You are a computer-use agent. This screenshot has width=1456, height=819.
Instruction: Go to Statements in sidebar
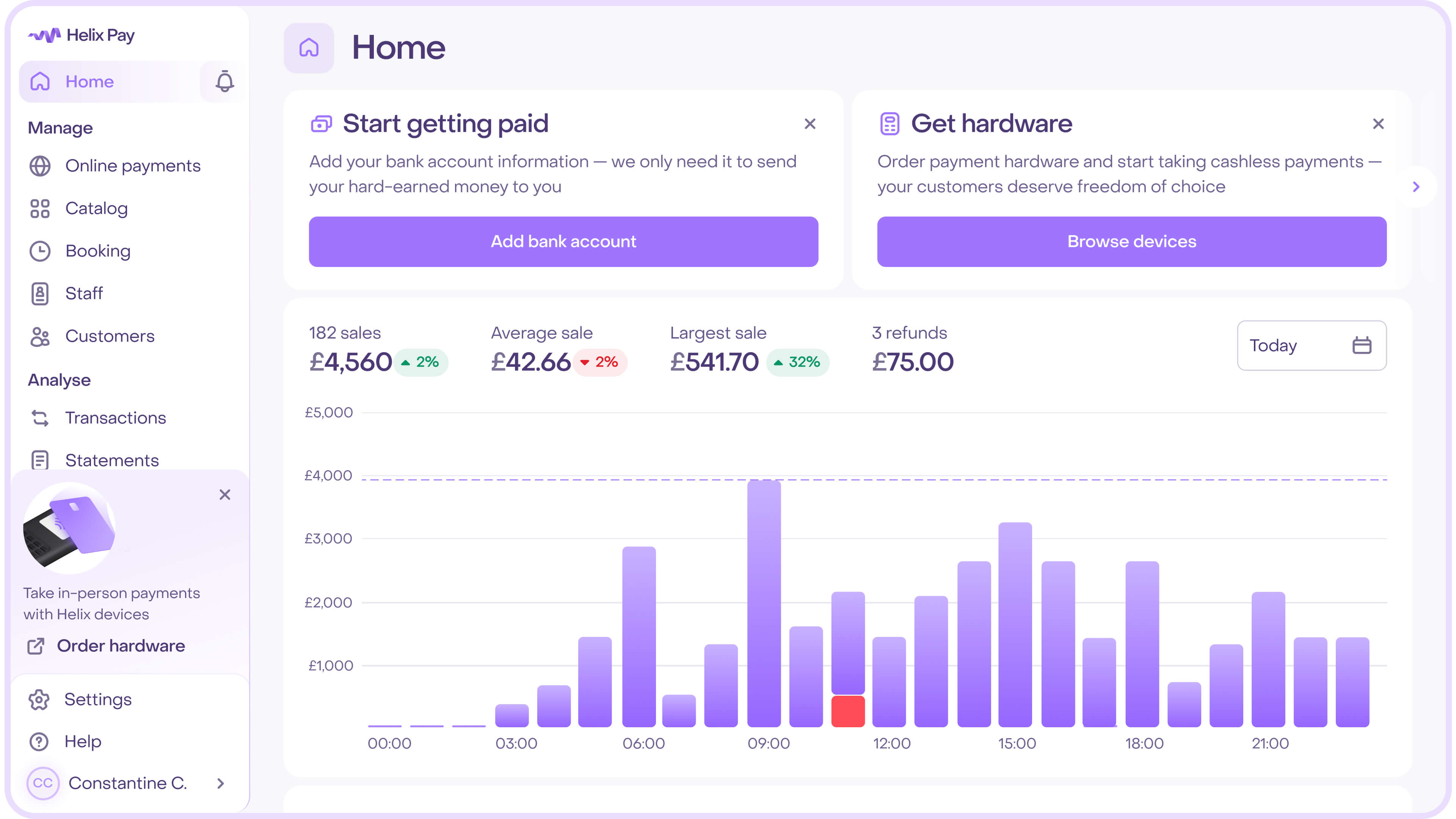tap(111, 460)
